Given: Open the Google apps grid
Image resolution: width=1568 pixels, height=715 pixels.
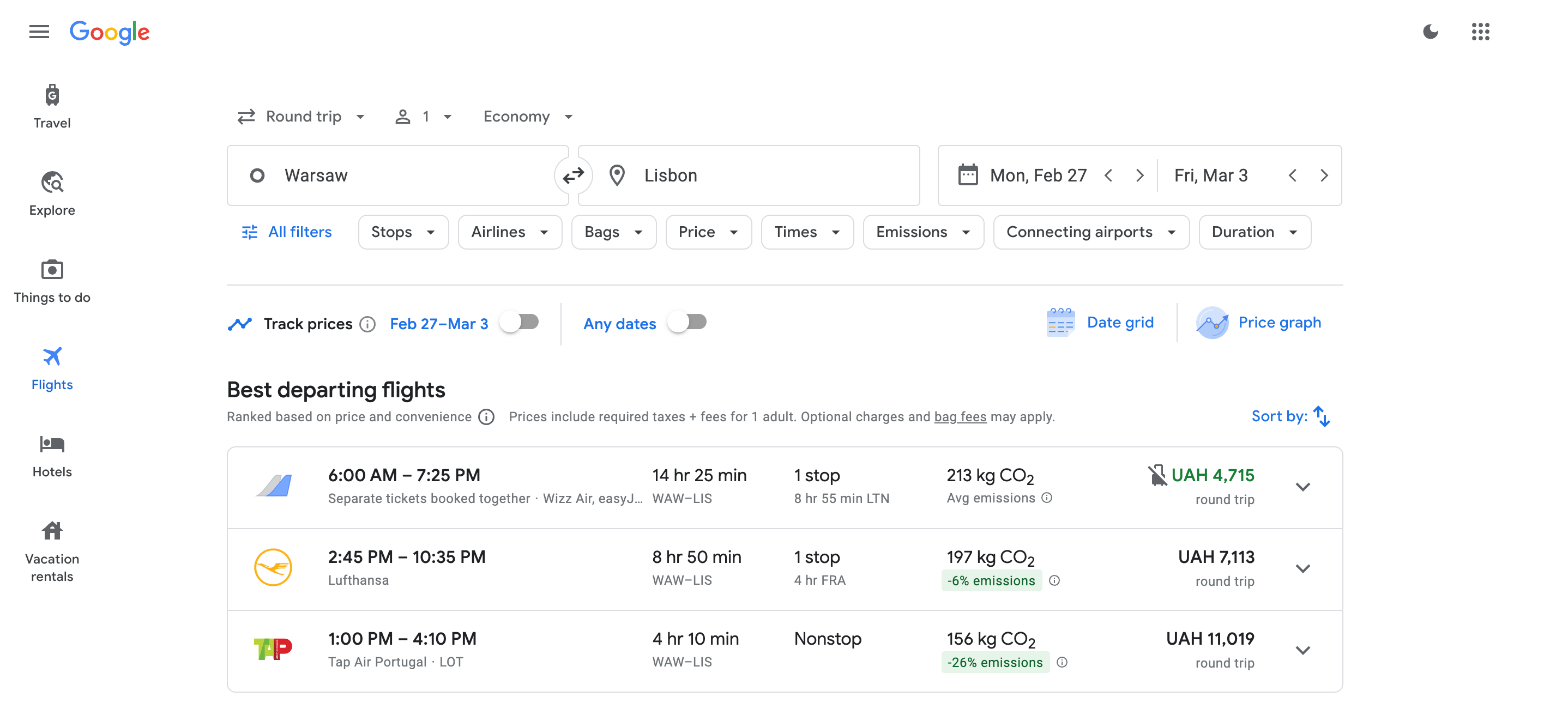Looking at the screenshot, I should 1480,32.
